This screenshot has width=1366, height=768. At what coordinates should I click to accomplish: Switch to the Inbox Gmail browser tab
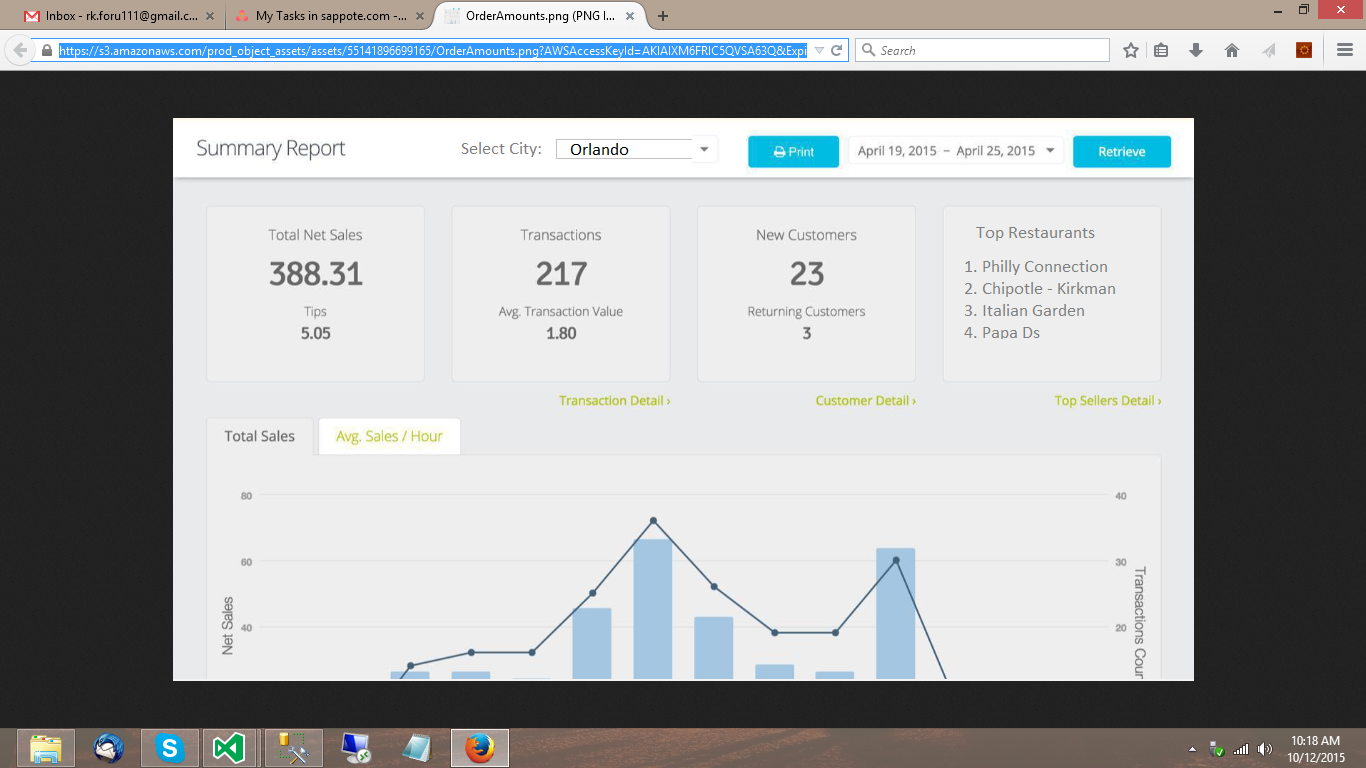(x=120, y=16)
